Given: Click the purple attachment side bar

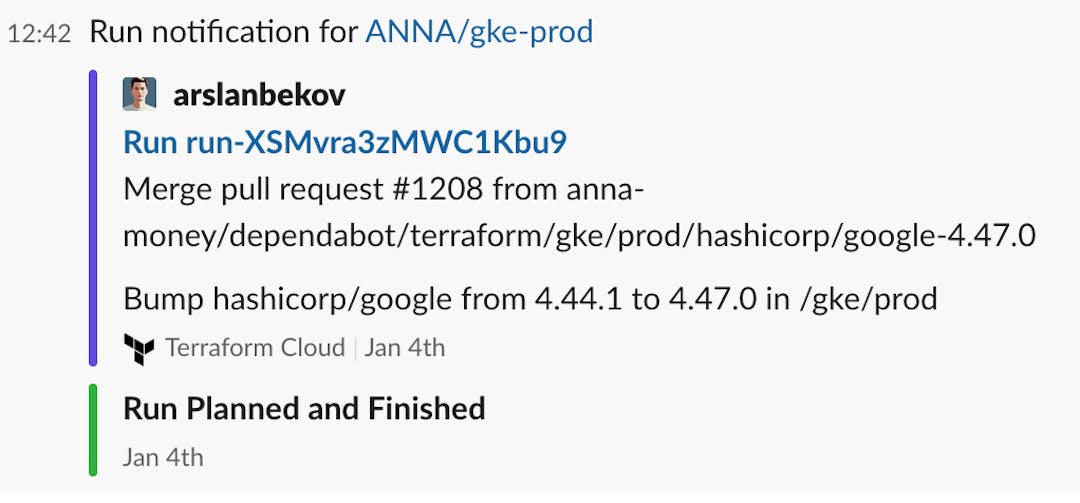Looking at the screenshot, I should (x=93, y=218).
